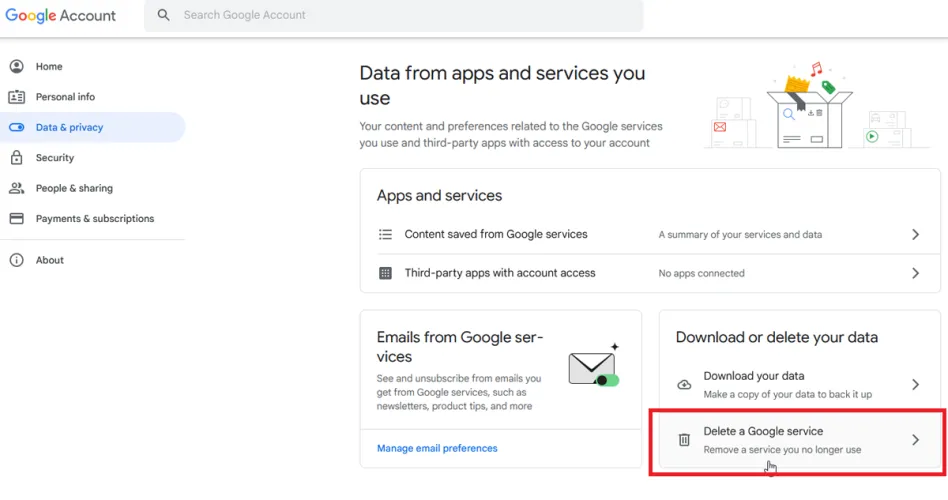Click the Payments & subscriptions card icon
This screenshot has height=500, width=948.
16,219
